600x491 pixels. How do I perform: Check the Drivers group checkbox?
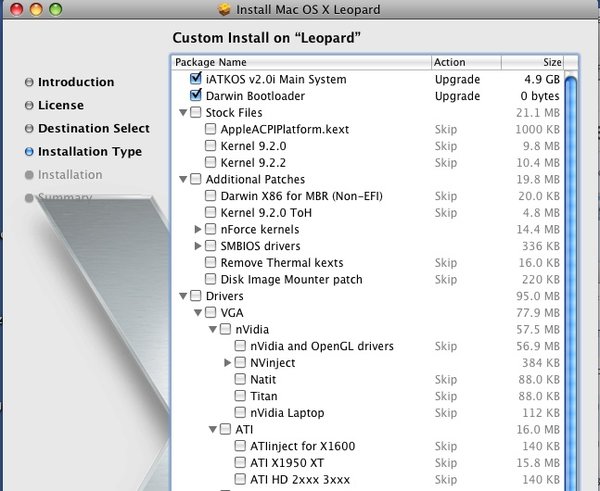[x=196, y=296]
